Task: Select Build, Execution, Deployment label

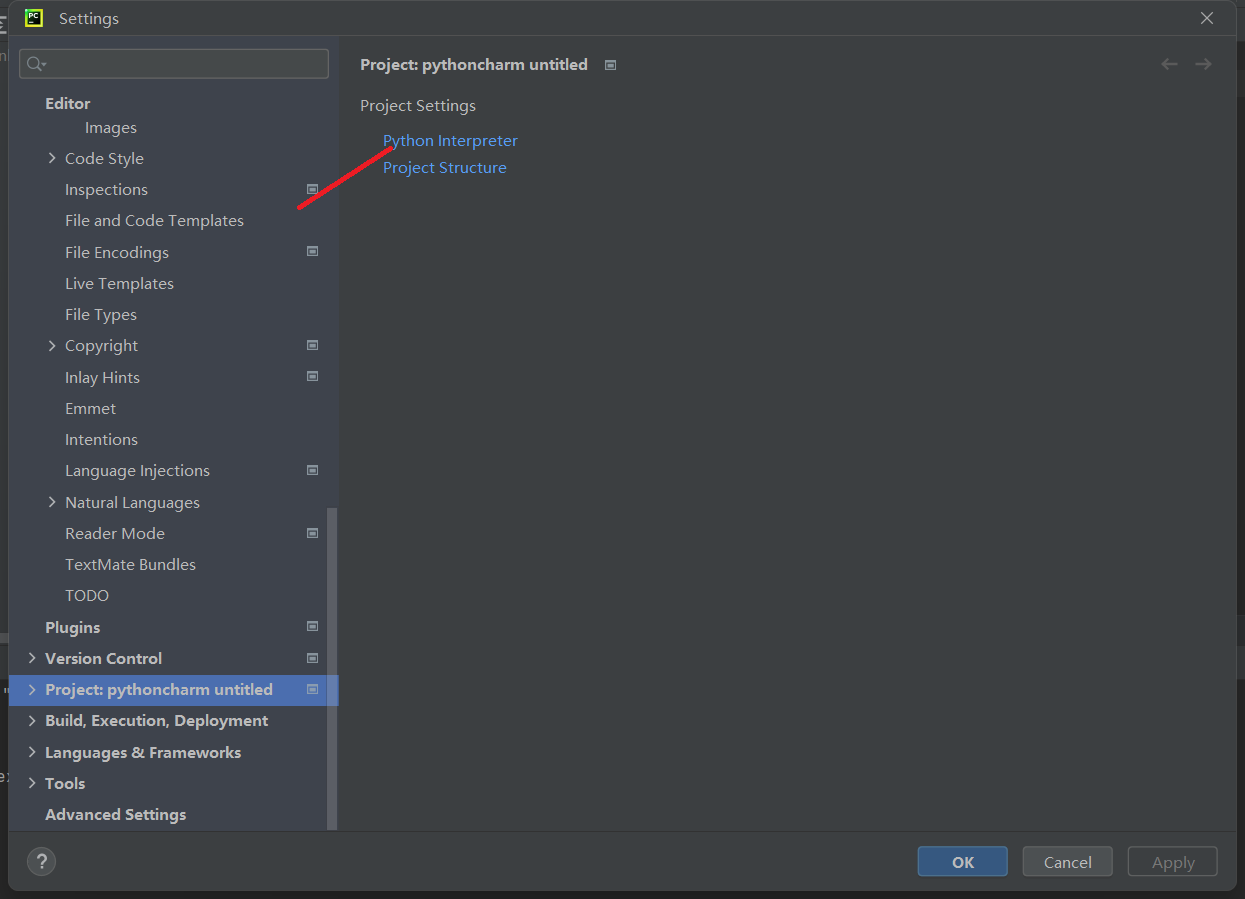Action: pos(156,720)
